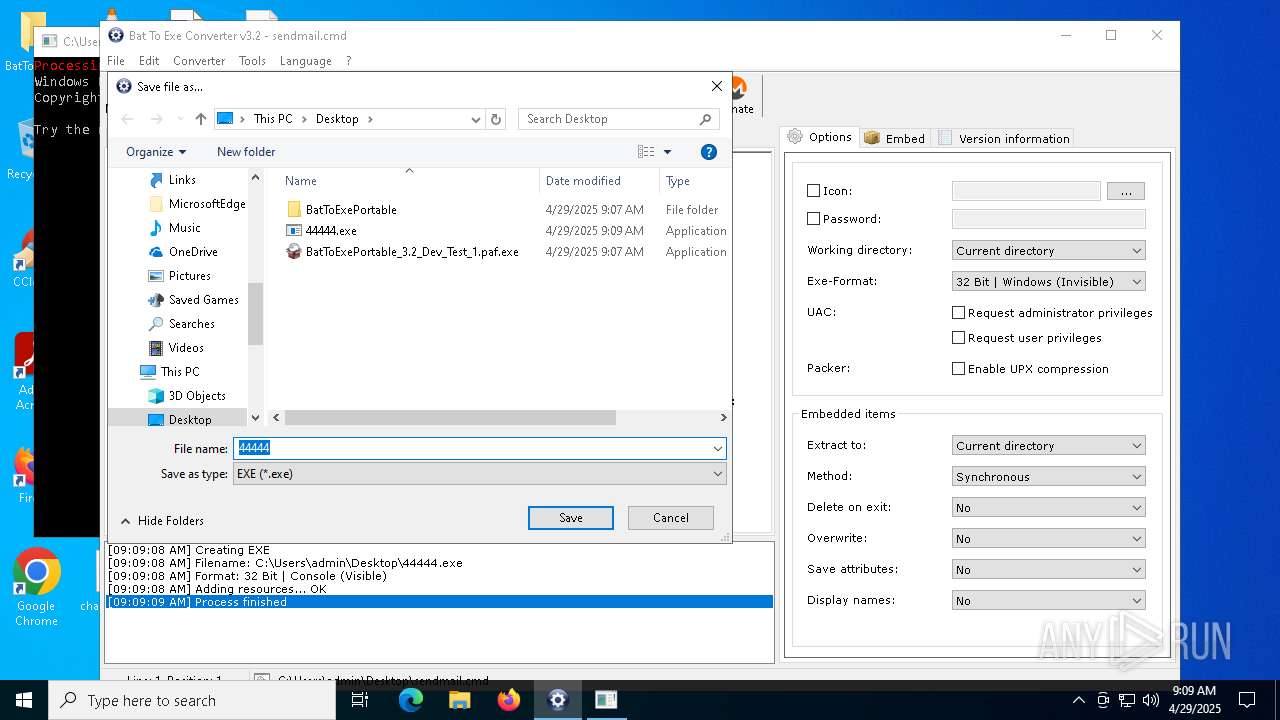The image size is (1280, 720).
Task: Switch to the Embed tab
Action: click(895, 138)
